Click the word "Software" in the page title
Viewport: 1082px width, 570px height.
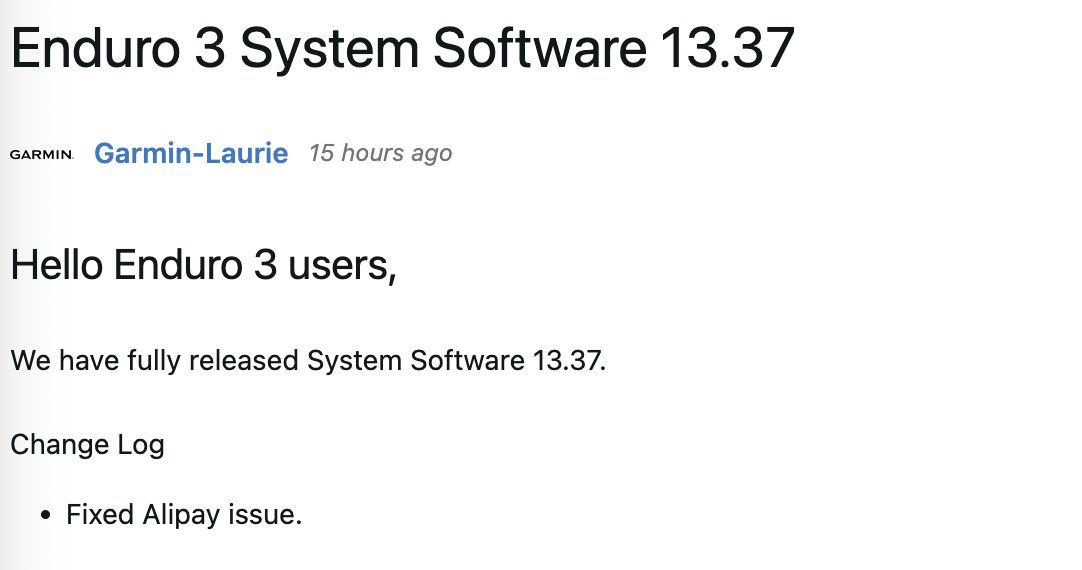tap(540, 48)
